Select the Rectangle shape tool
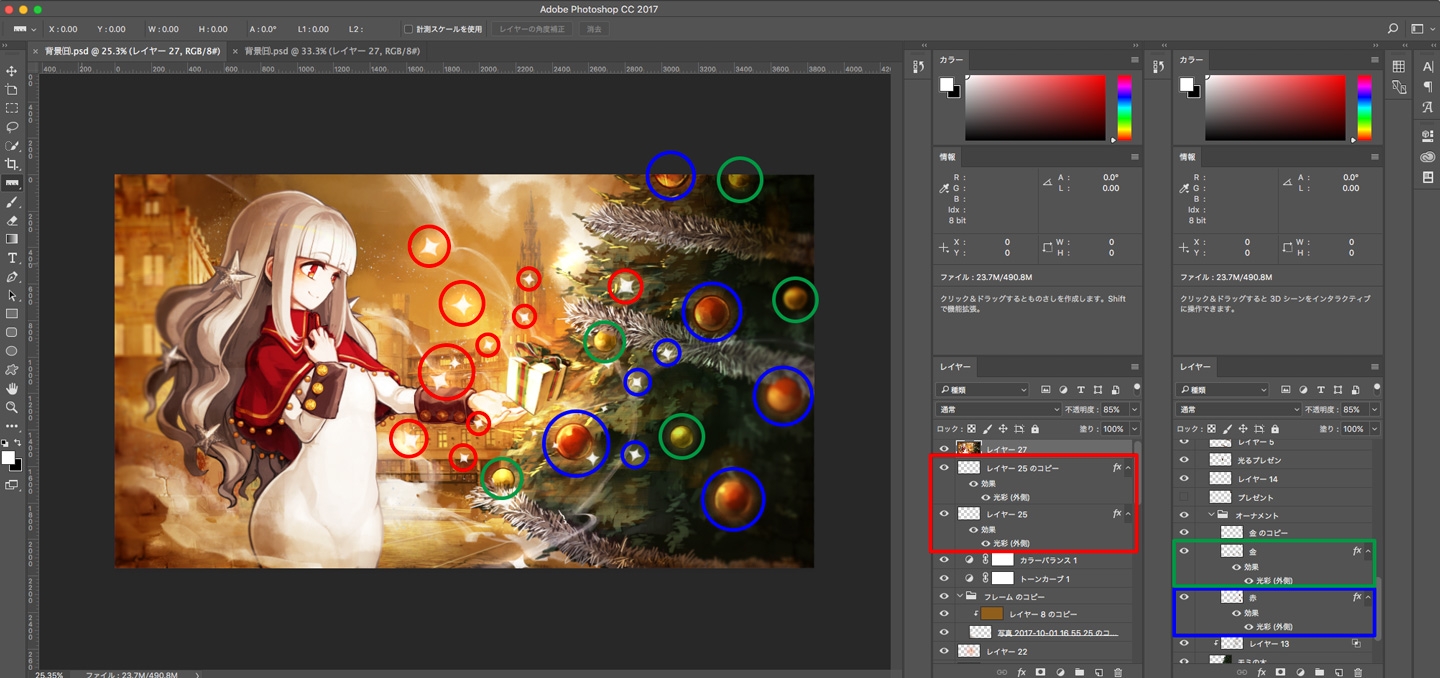Screen dimensions: 1440x678 [x=12, y=314]
